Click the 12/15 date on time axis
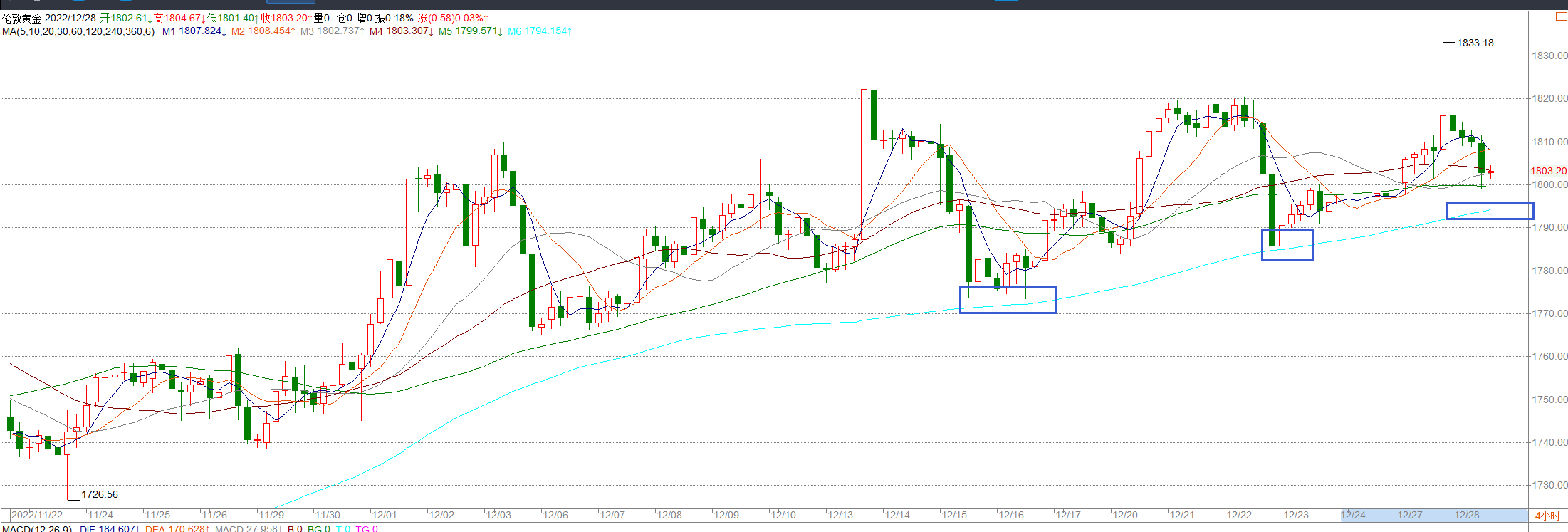 [x=954, y=515]
